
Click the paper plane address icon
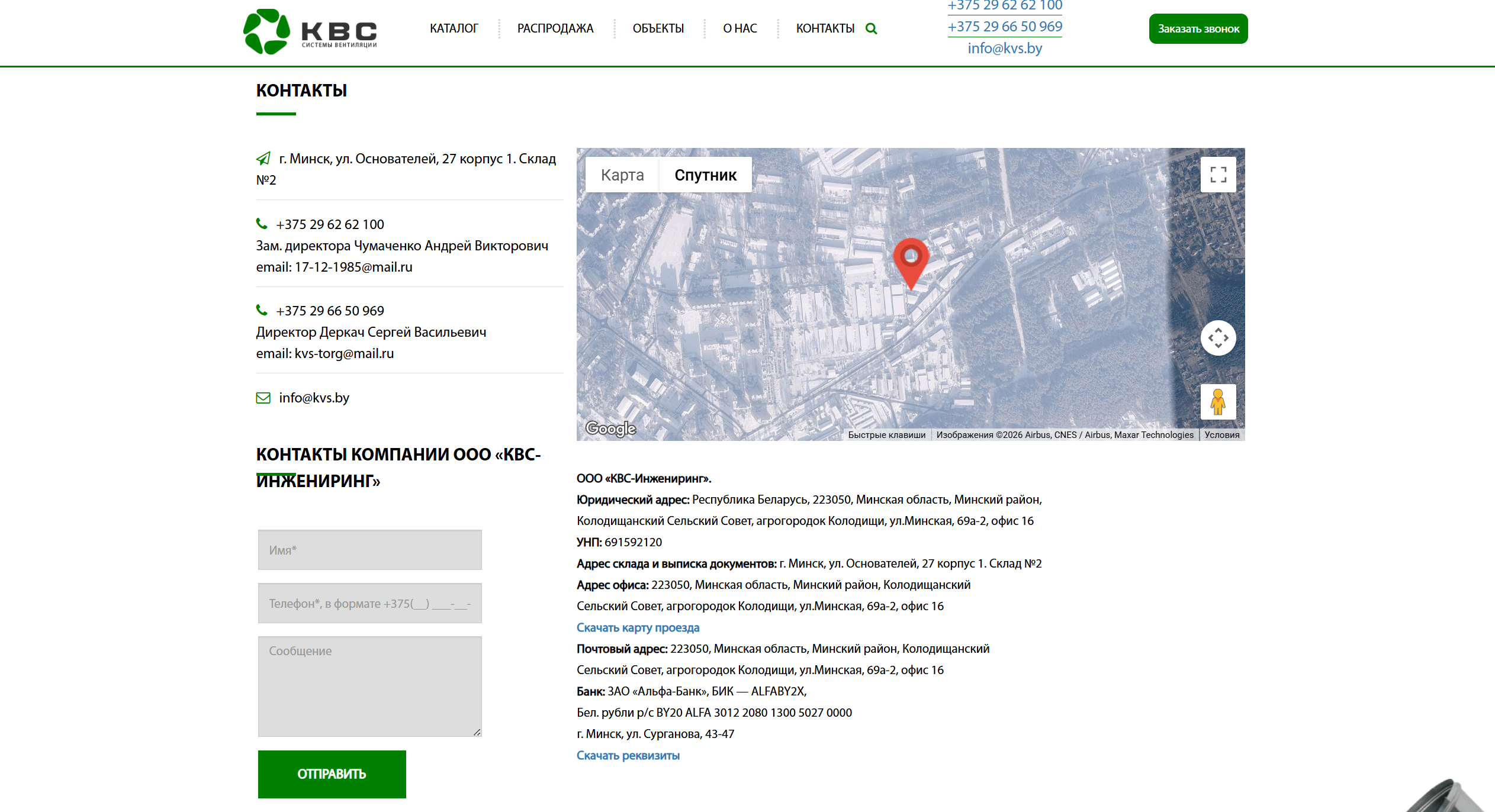263,159
